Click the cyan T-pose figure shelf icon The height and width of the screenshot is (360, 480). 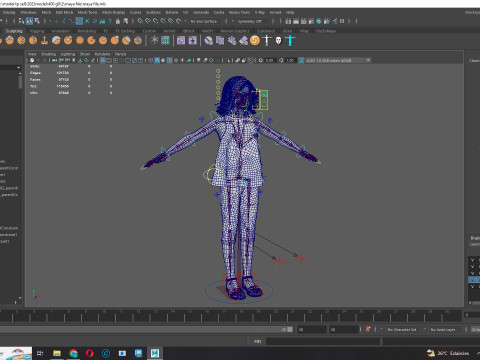pos(290,41)
